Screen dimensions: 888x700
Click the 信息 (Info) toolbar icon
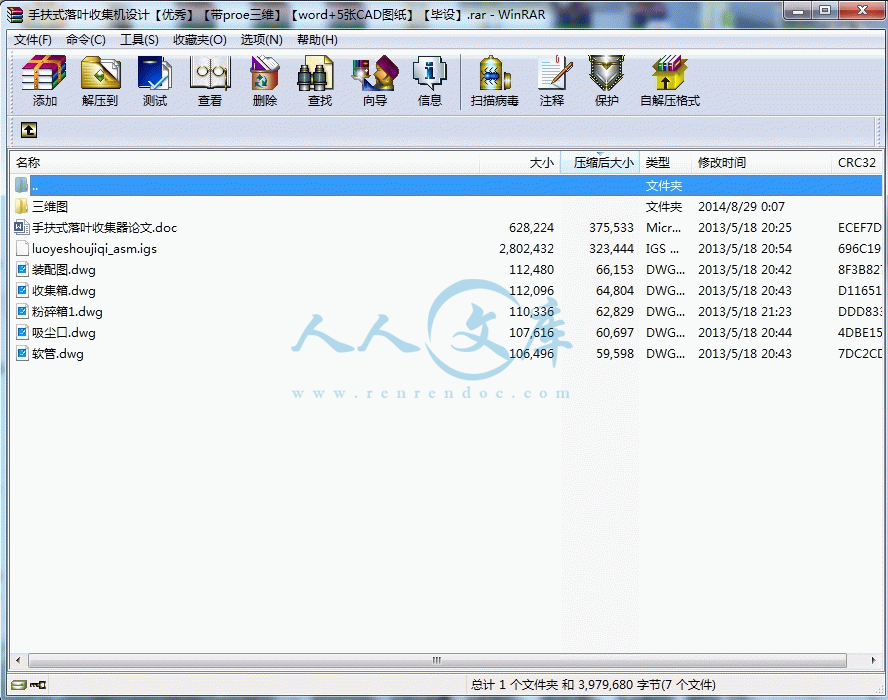[429, 73]
